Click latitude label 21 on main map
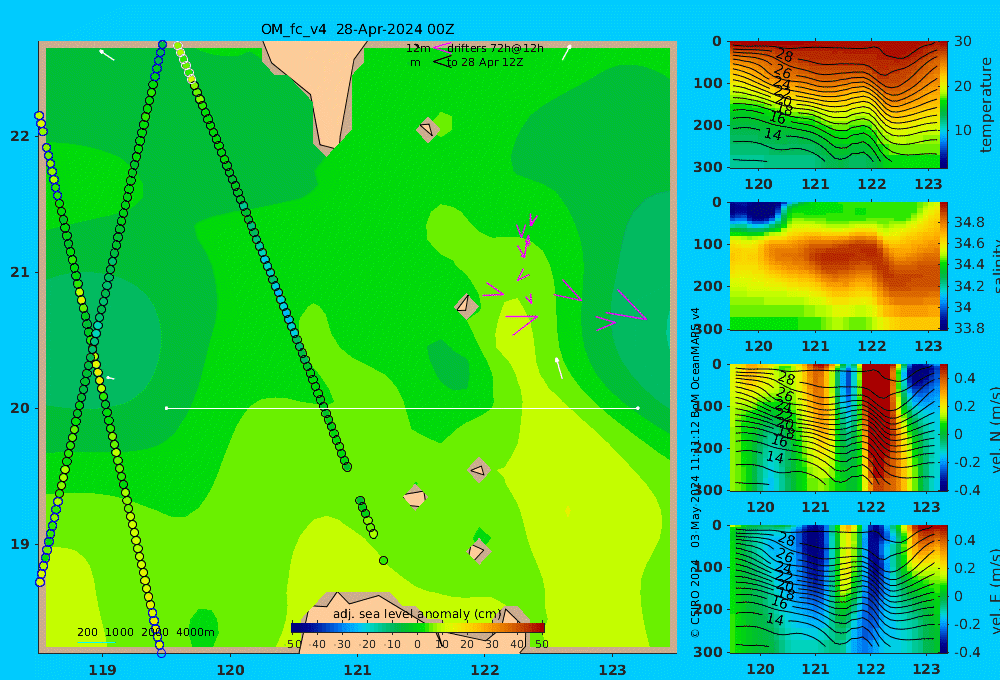Image resolution: width=1000 pixels, height=680 pixels. (x=20, y=272)
